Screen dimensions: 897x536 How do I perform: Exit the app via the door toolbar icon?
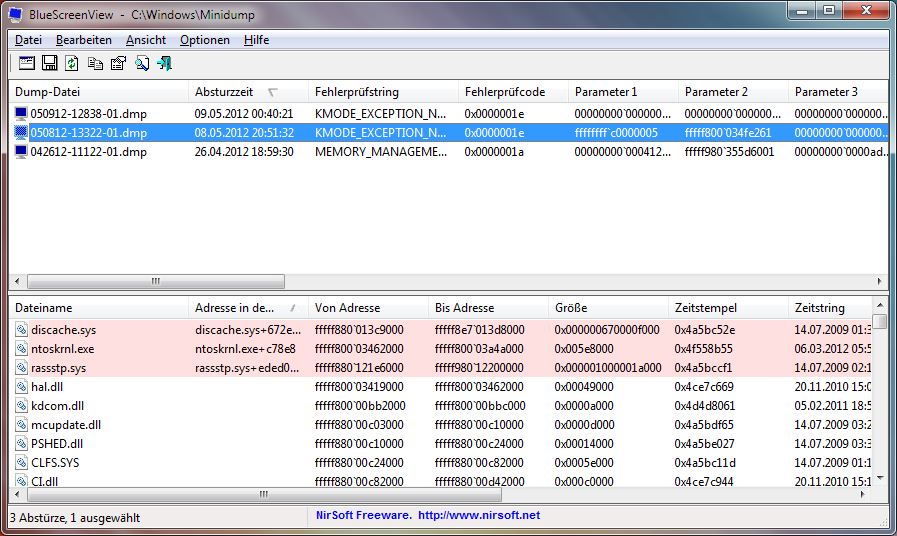(x=165, y=63)
